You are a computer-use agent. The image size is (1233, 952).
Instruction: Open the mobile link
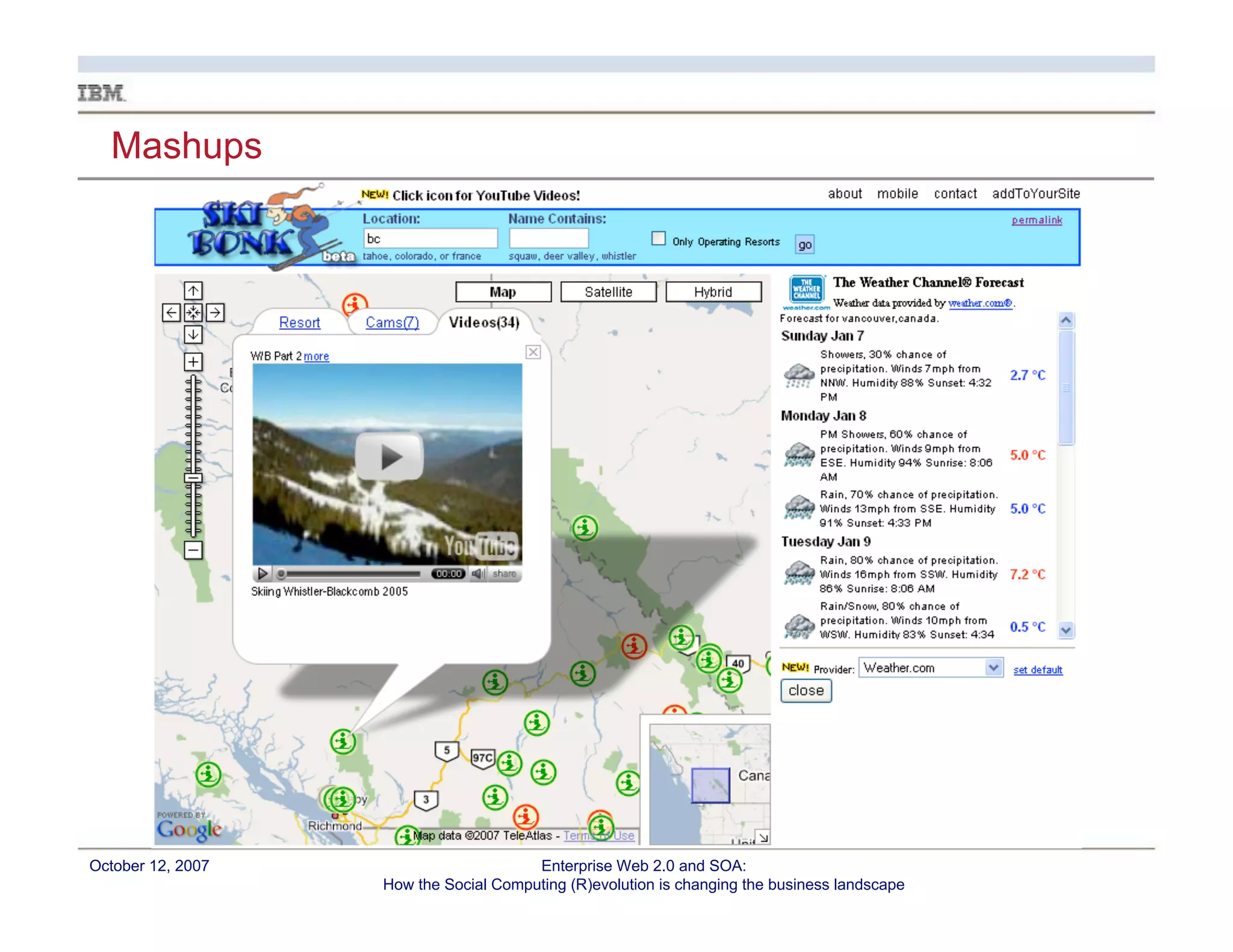pos(898,194)
